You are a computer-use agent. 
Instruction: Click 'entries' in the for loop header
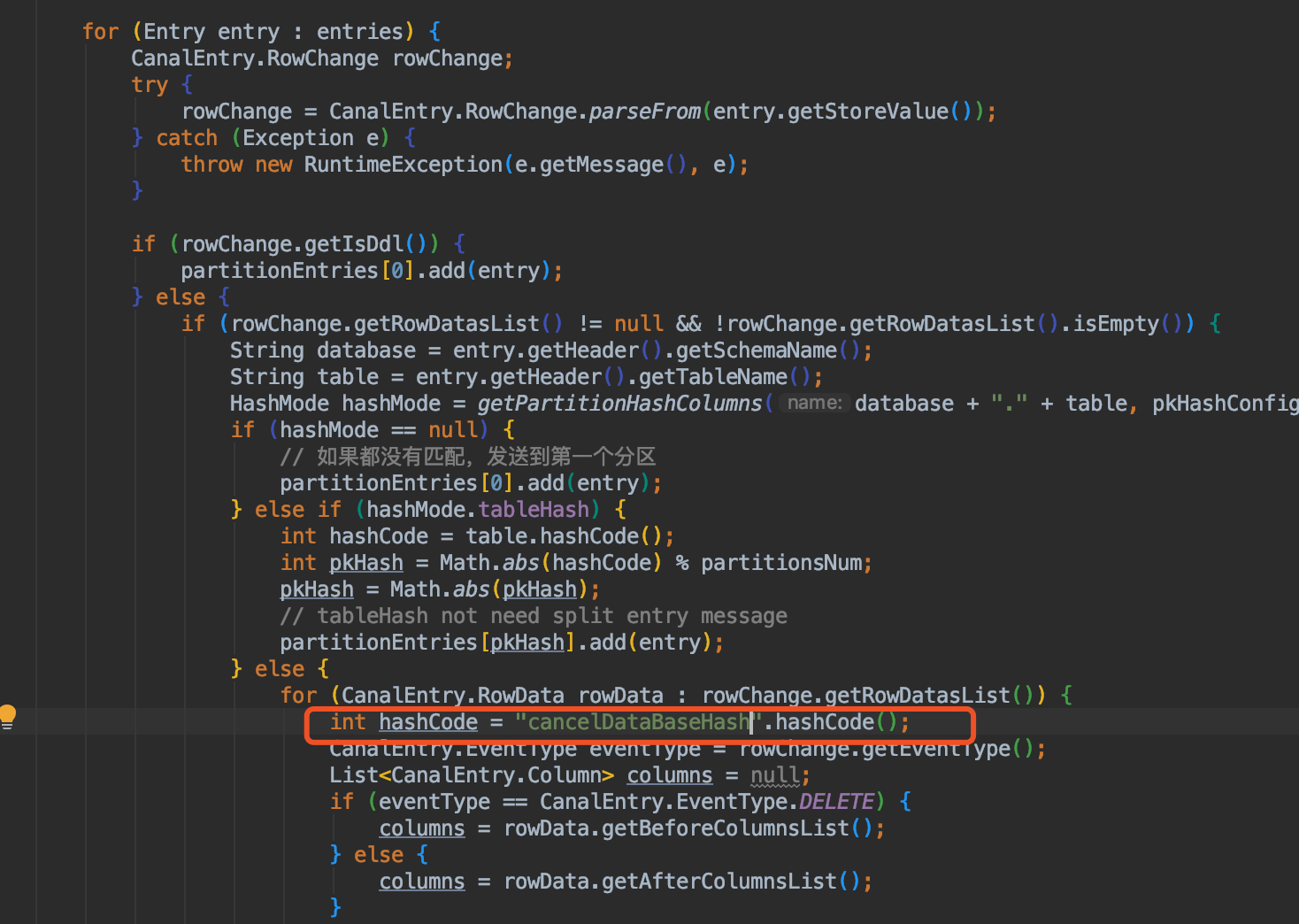click(360, 32)
